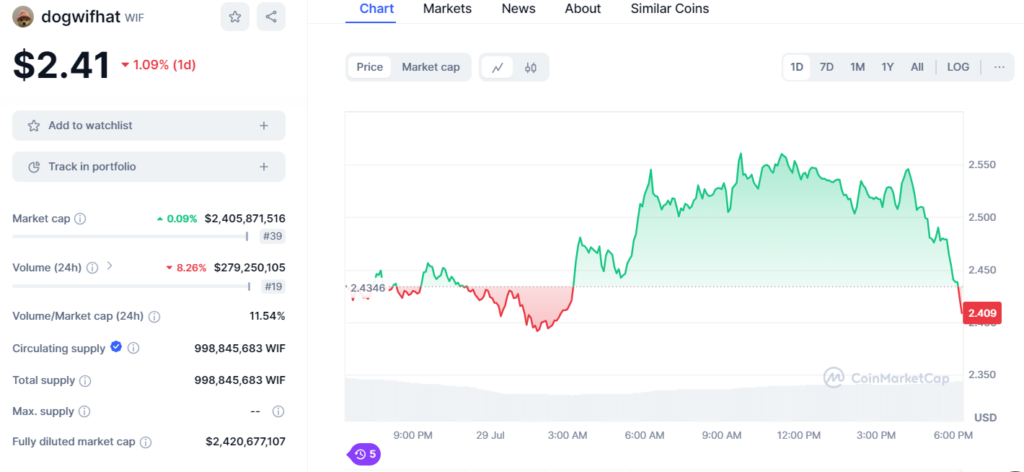This screenshot has width=1024, height=472.
Task: Click the 0.09% market cap change
Action: pos(177,219)
